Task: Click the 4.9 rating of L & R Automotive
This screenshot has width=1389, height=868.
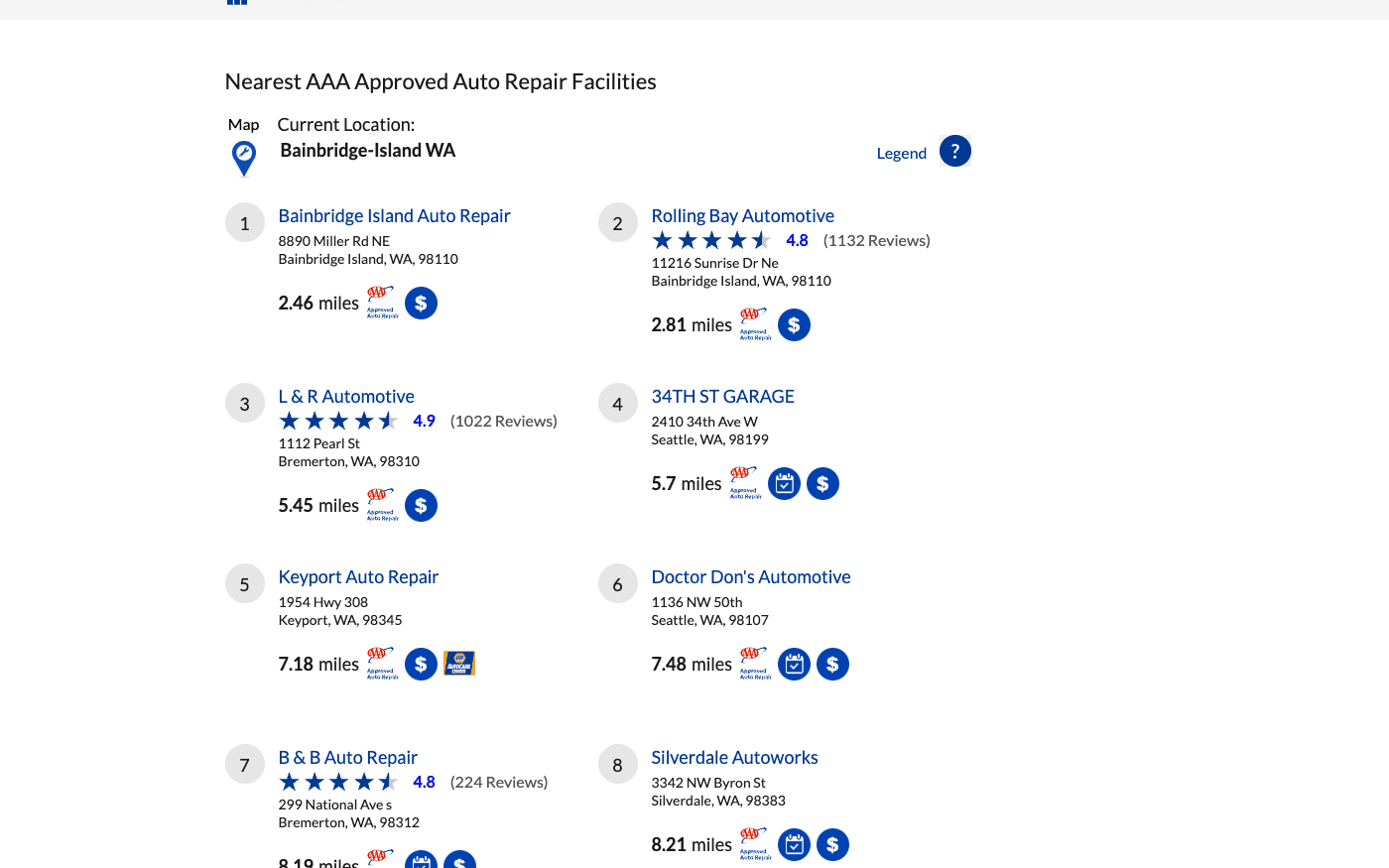Action: 424,421
